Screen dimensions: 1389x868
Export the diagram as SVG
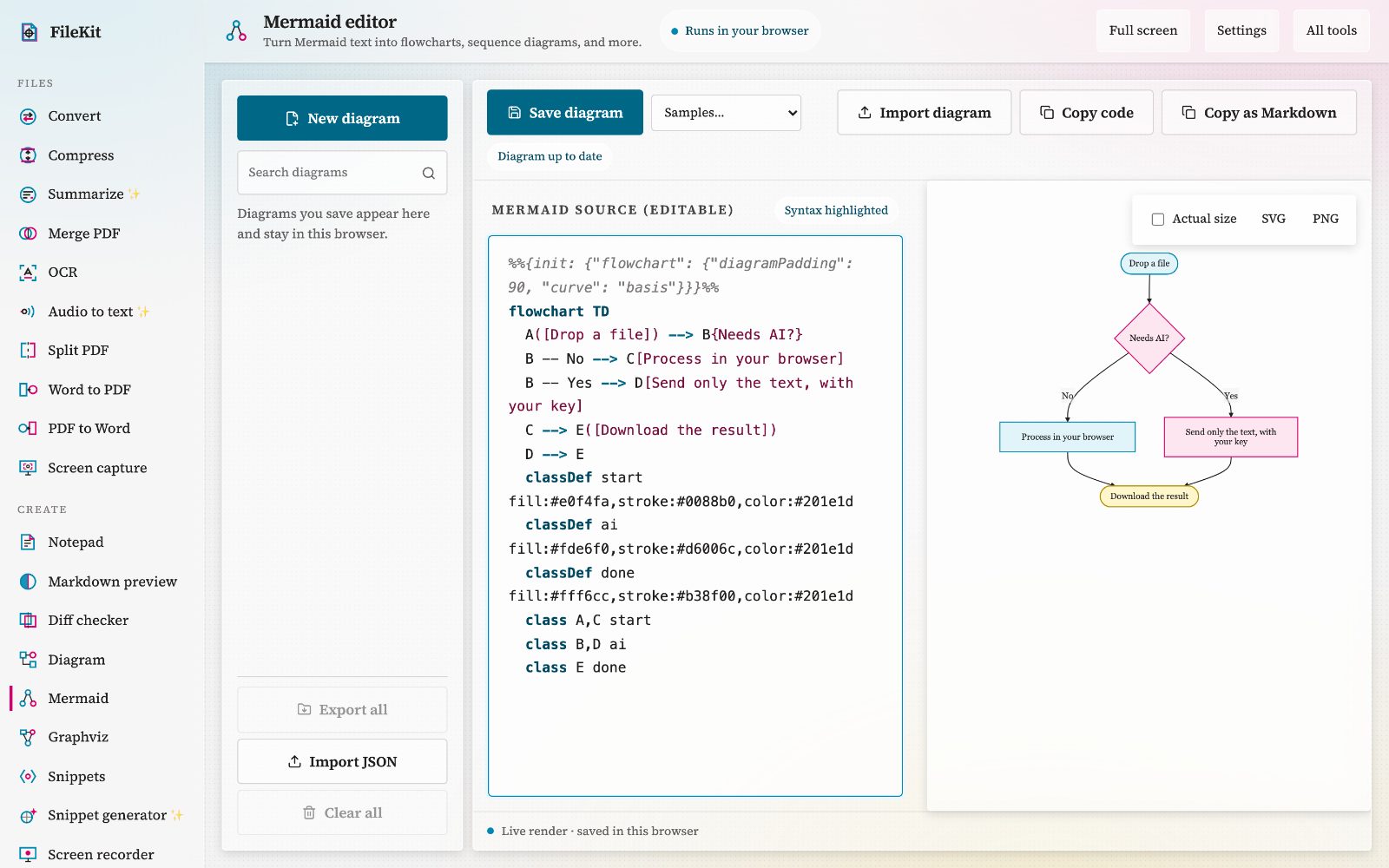1274,219
